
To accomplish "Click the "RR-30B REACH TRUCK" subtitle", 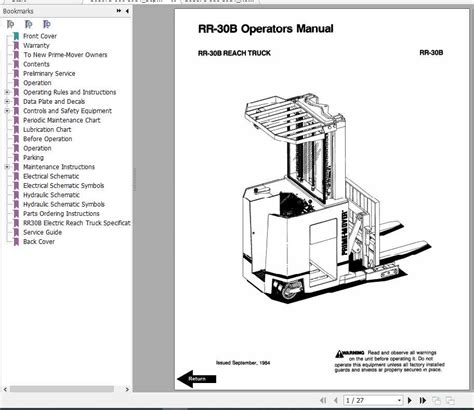I will click(234, 53).
